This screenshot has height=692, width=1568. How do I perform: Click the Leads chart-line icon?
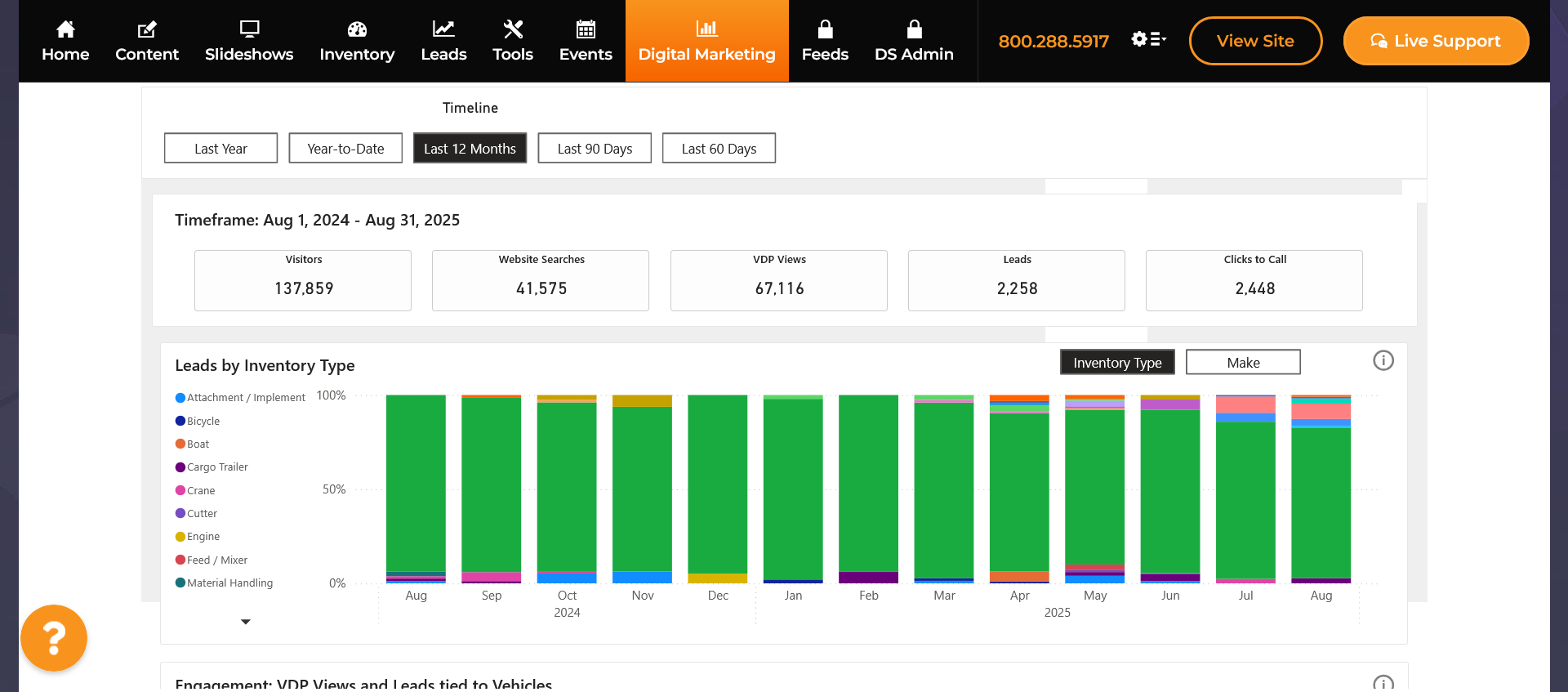pyautogui.click(x=443, y=29)
